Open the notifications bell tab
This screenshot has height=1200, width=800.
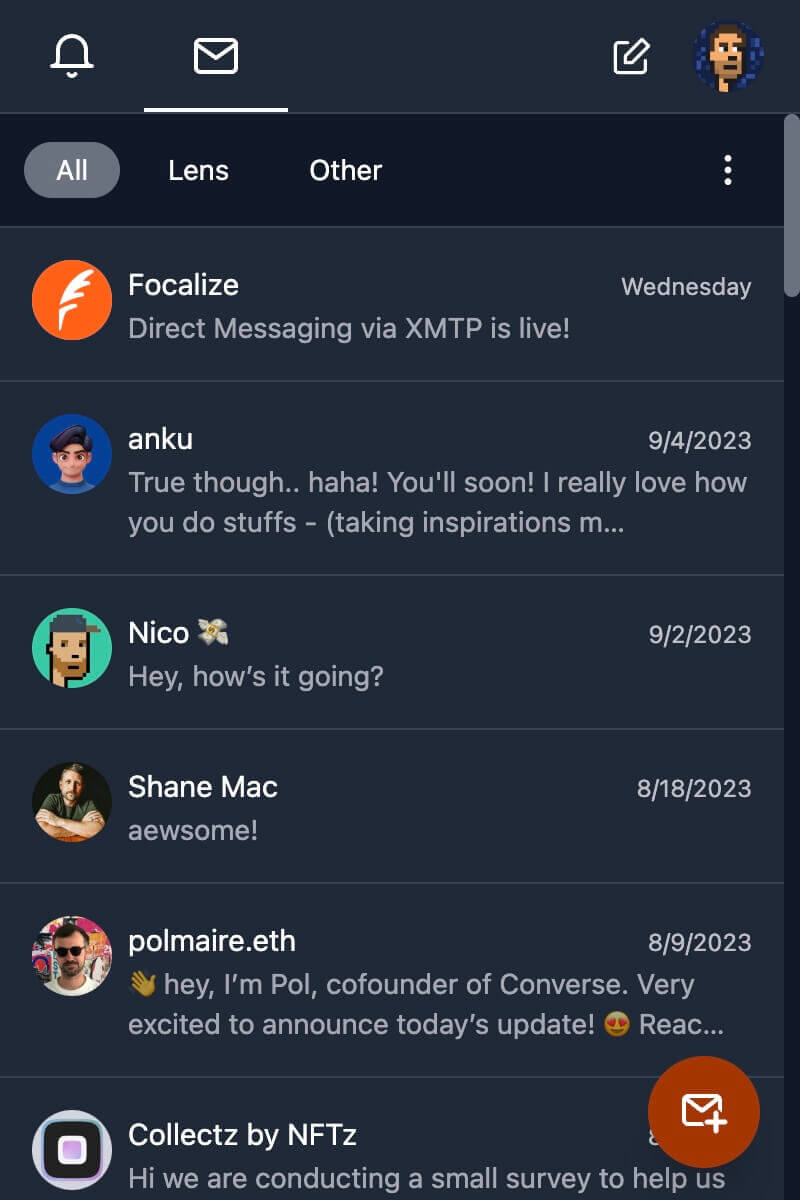coord(72,56)
